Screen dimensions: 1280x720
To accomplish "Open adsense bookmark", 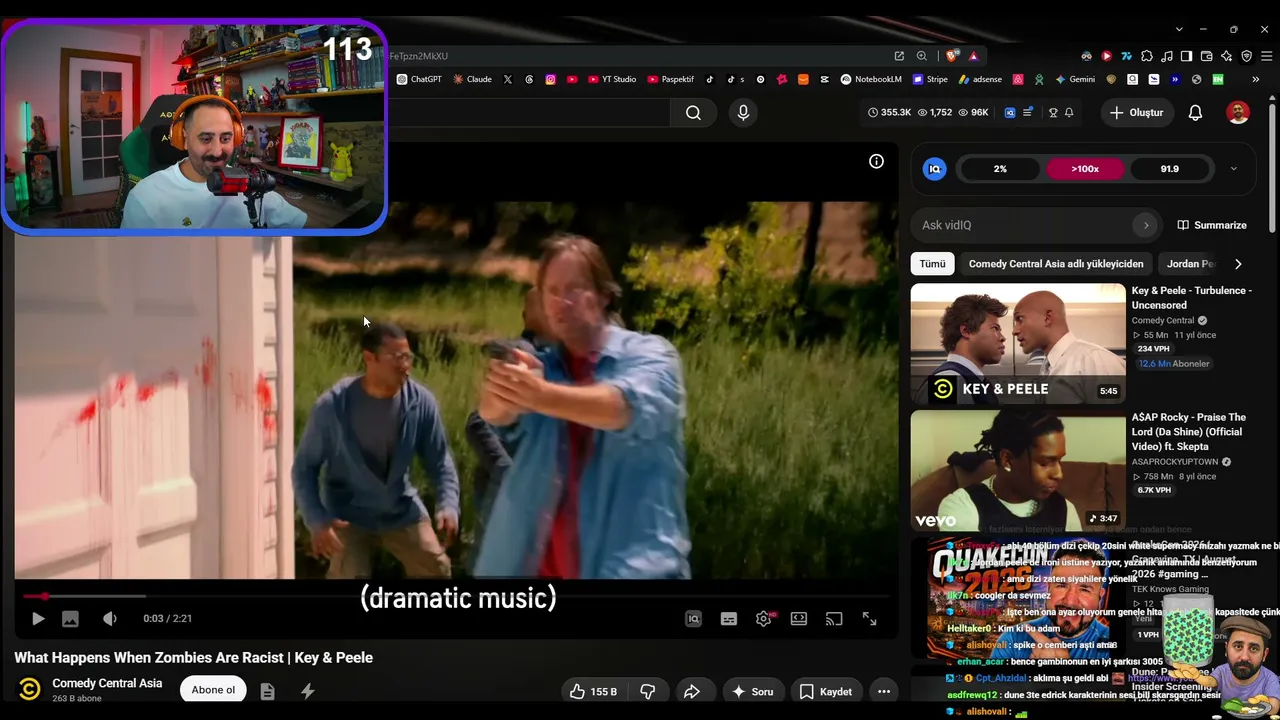I will click(x=980, y=79).
